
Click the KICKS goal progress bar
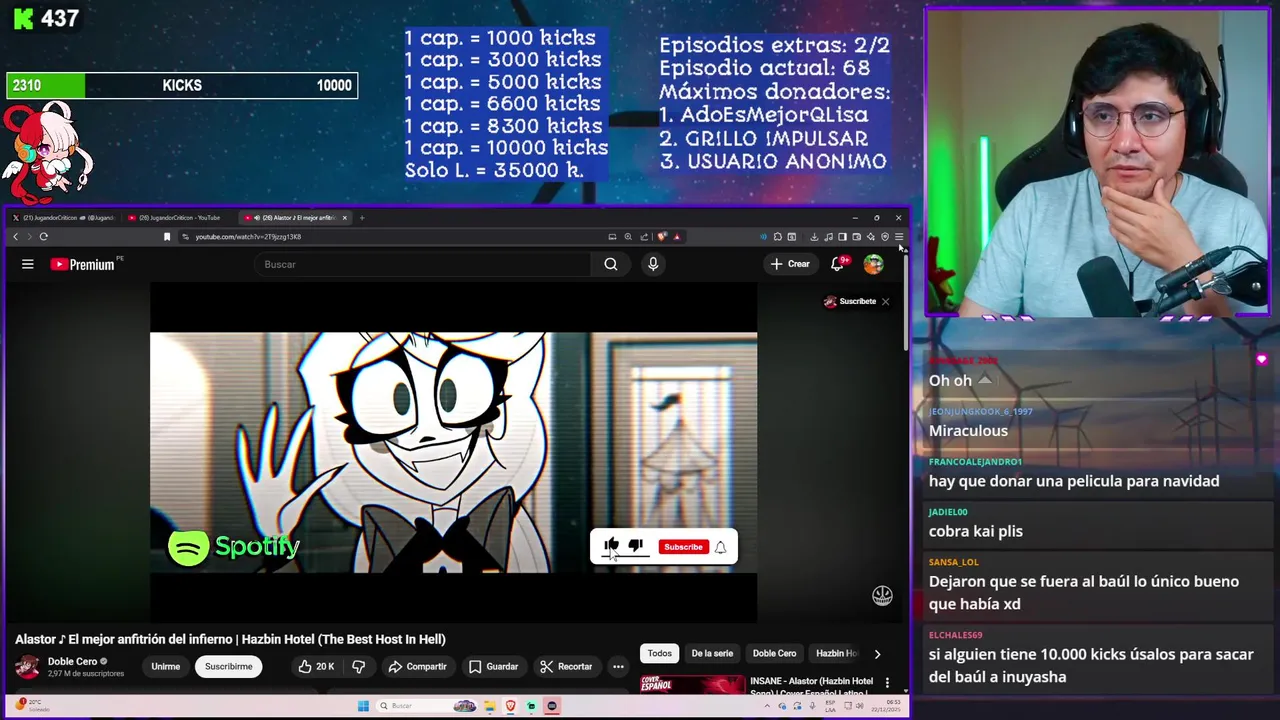(182, 86)
